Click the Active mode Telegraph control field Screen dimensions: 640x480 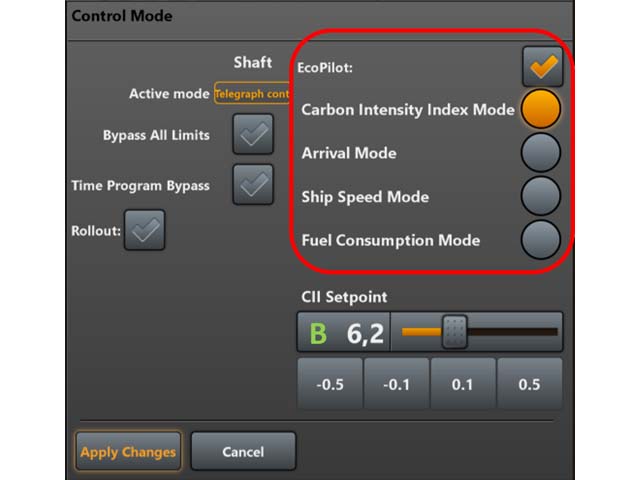coord(251,93)
